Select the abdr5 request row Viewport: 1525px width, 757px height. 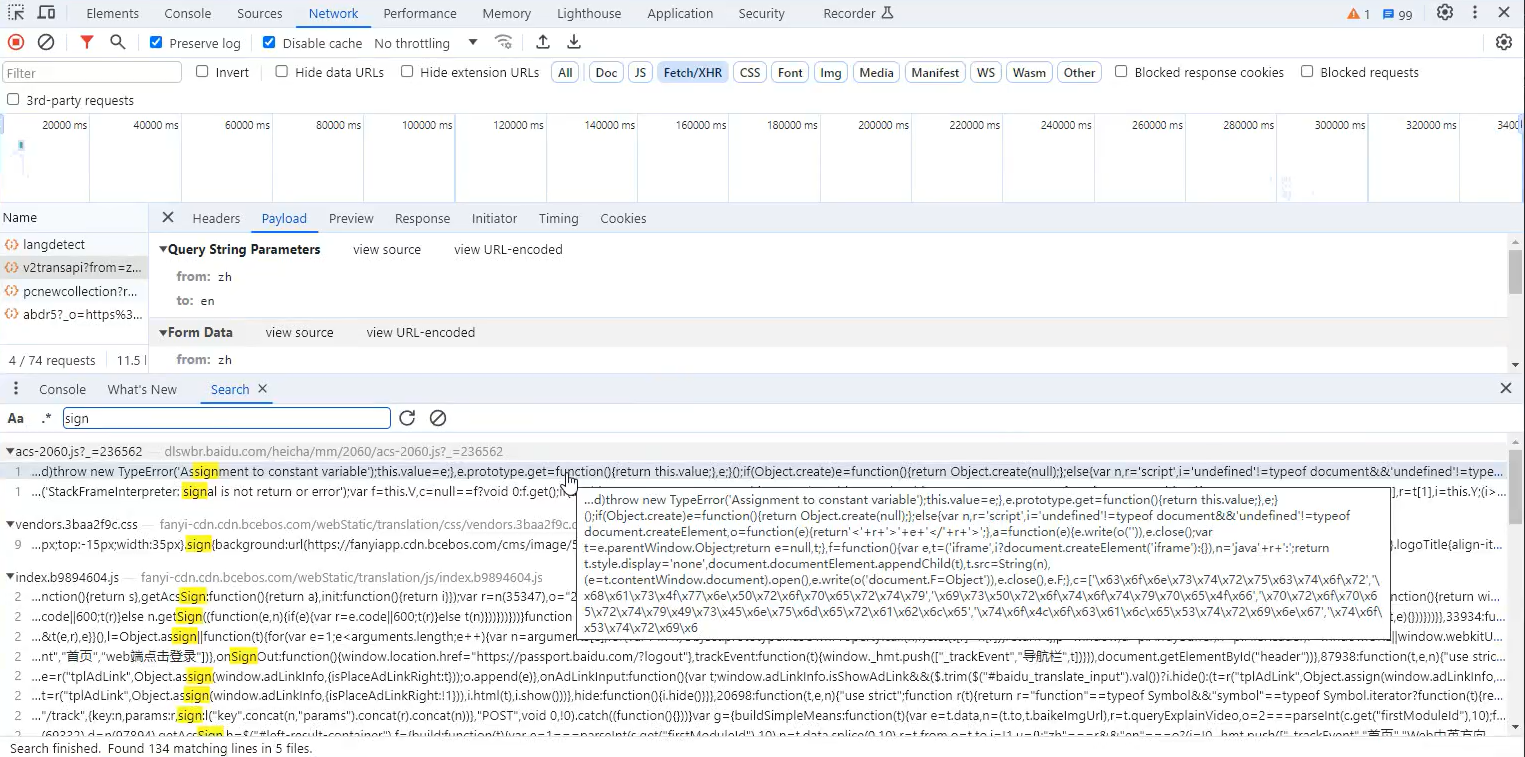point(74,314)
